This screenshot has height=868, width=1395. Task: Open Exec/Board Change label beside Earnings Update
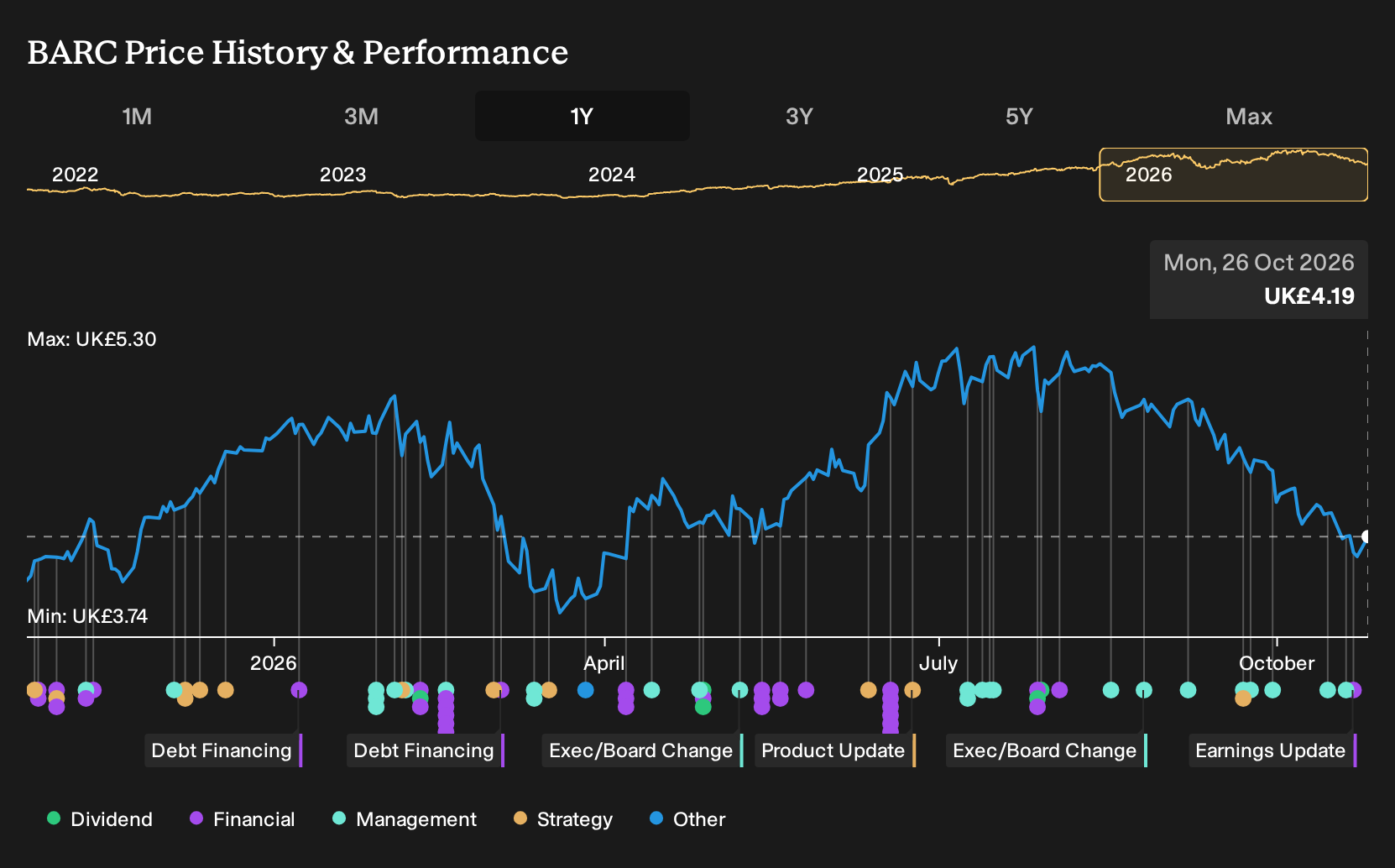[1047, 750]
